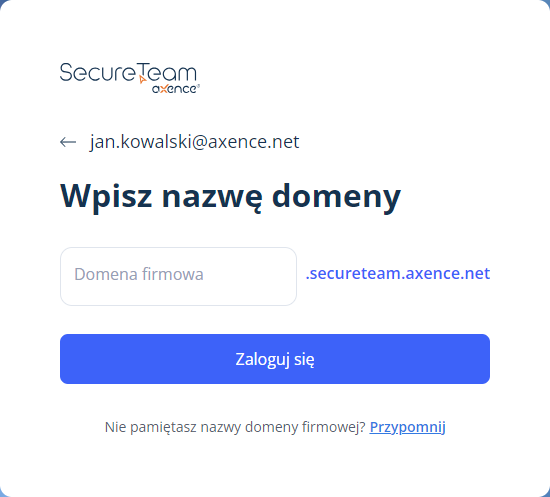Submit with the Zaloguj się button
This screenshot has height=497, width=550.
tap(275, 359)
